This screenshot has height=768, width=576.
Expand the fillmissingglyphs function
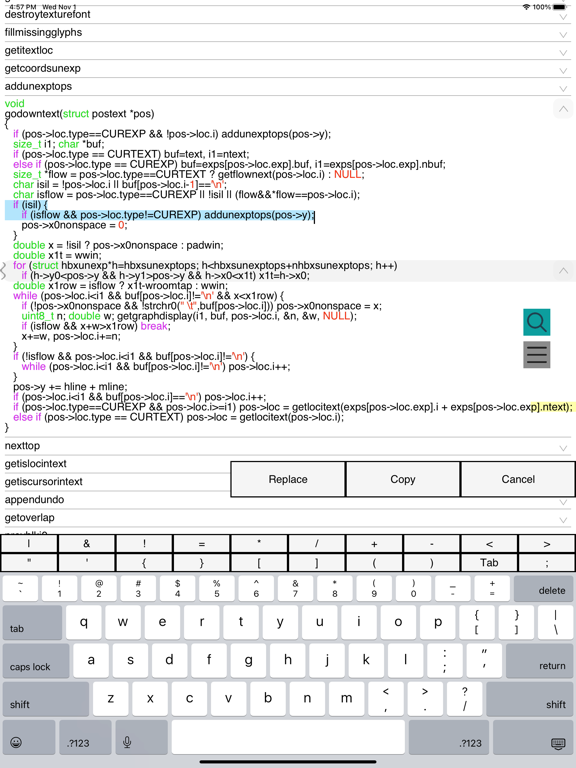563,34
